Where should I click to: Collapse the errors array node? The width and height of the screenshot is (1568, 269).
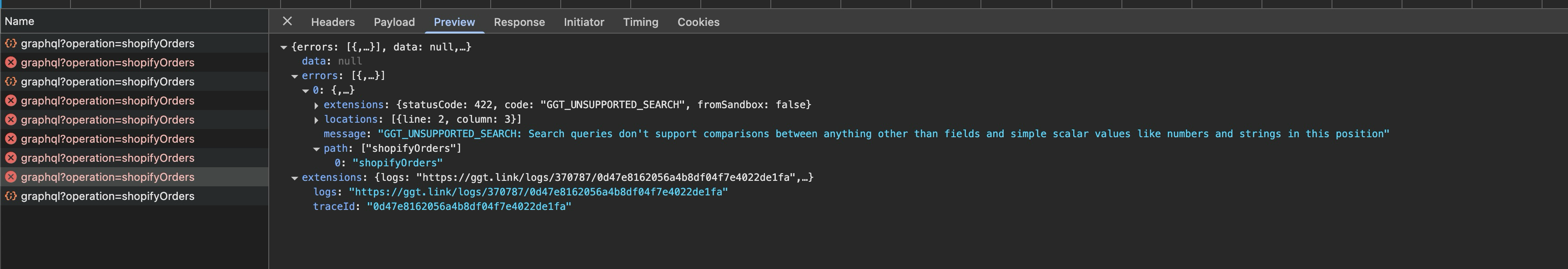(x=295, y=76)
